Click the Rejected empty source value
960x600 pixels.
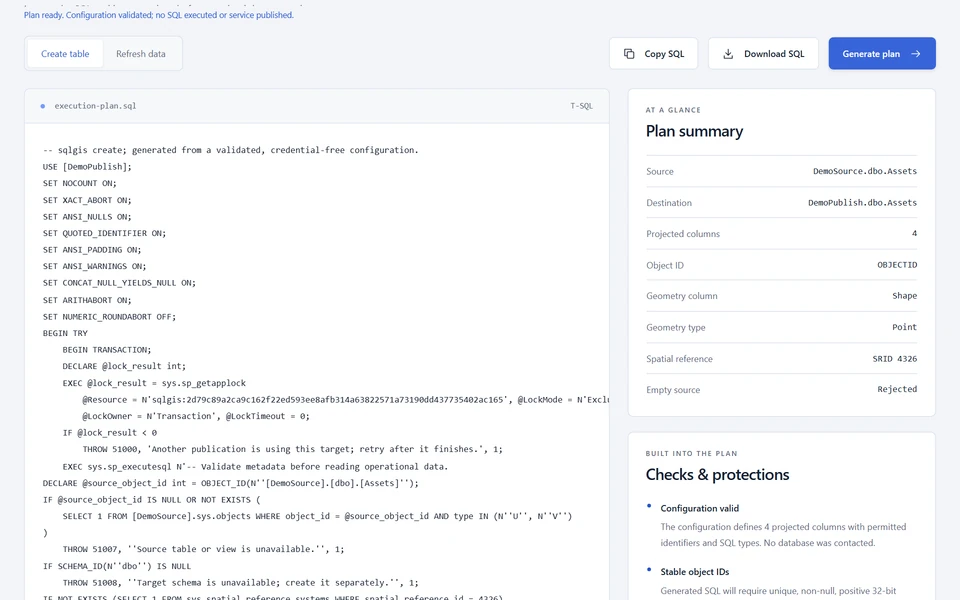(x=897, y=389)
